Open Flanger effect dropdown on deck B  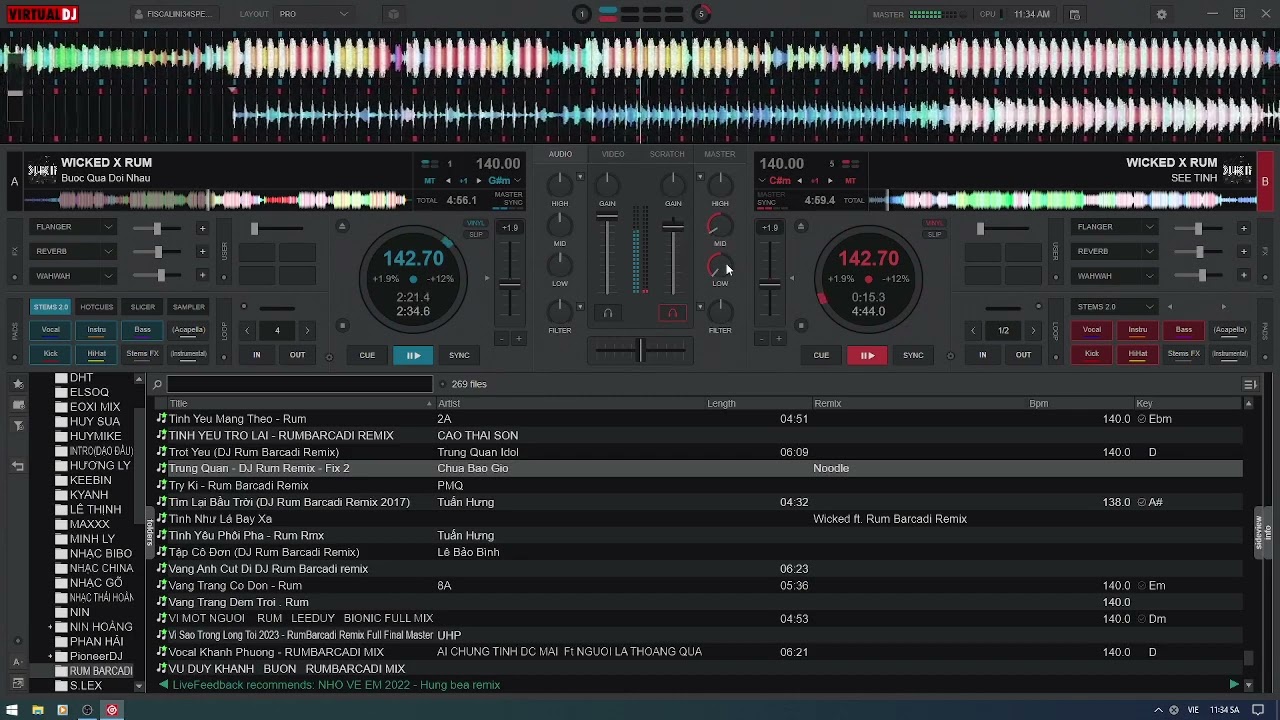point(1114,227)
